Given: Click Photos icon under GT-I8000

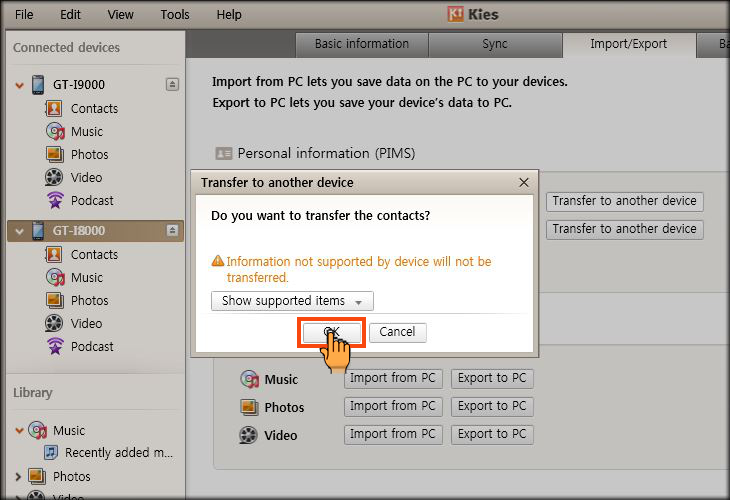Looking at the screenshot, I should (x=54, y=301).
